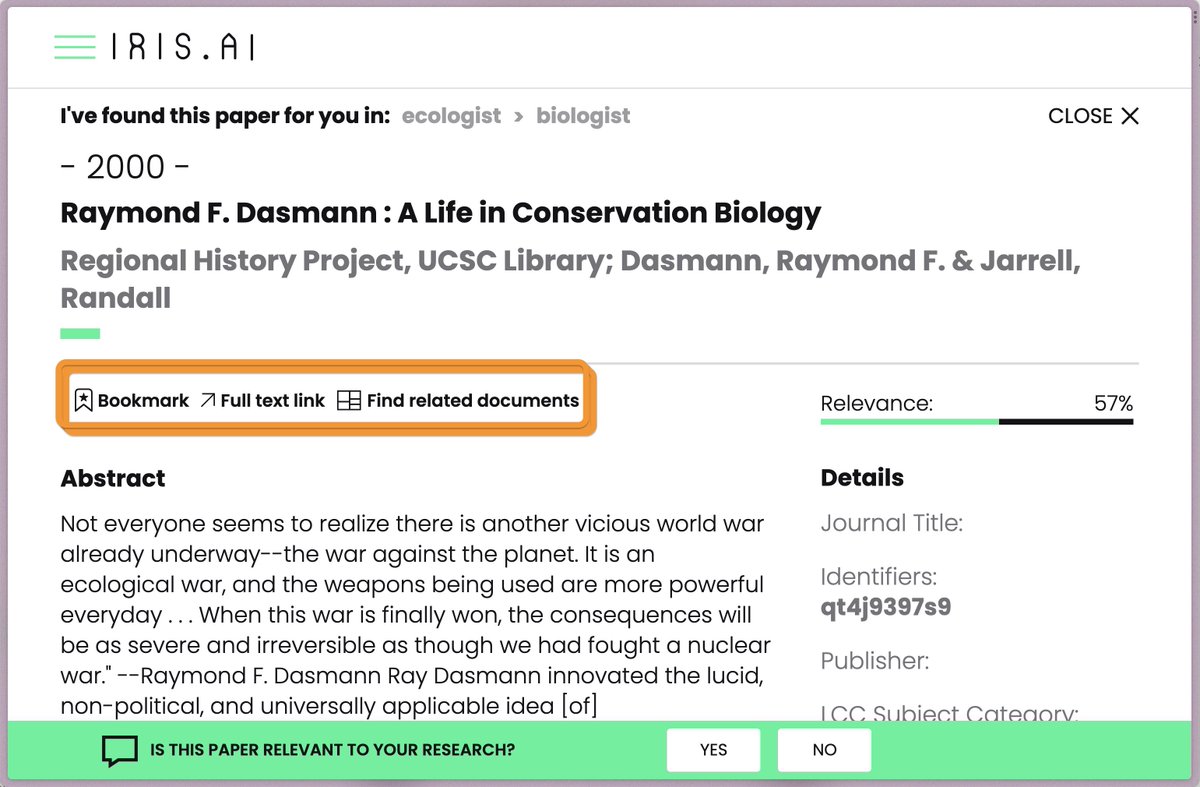Click CLOSE to dismiss the paper view
The width and height of the screenshot is (1200, 787).
coord(1082,115)
